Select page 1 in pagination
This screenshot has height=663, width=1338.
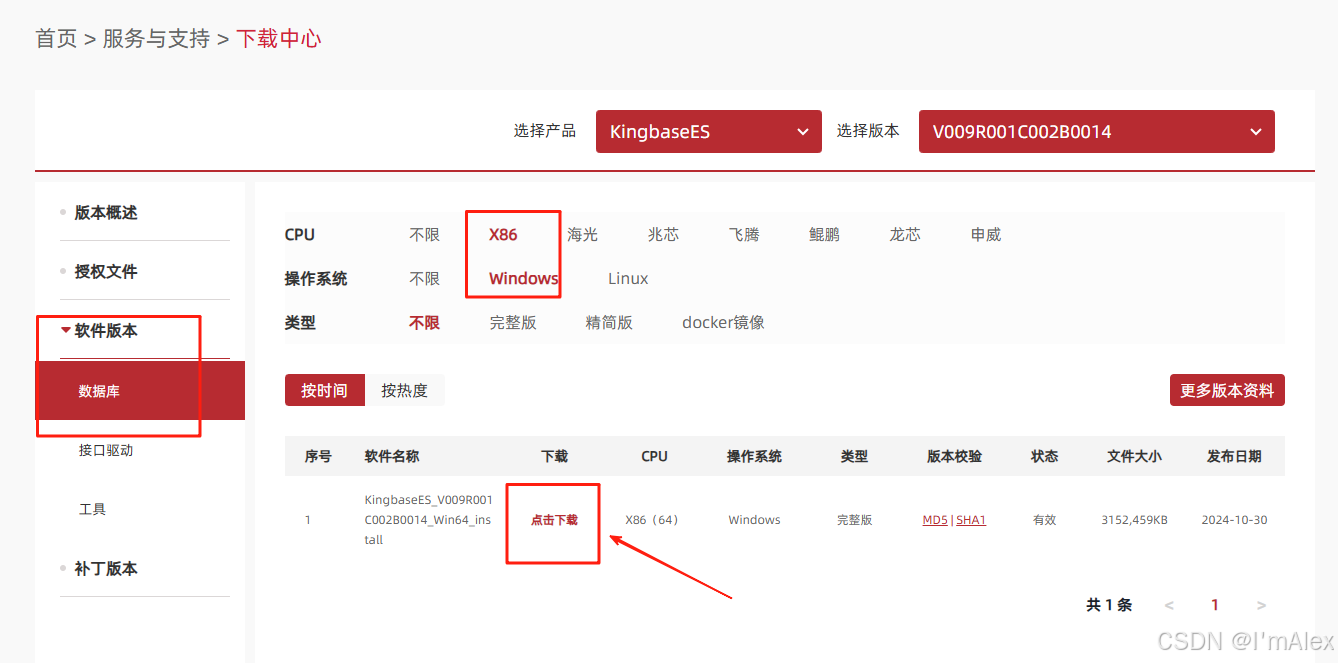(x=1215, y=605)
